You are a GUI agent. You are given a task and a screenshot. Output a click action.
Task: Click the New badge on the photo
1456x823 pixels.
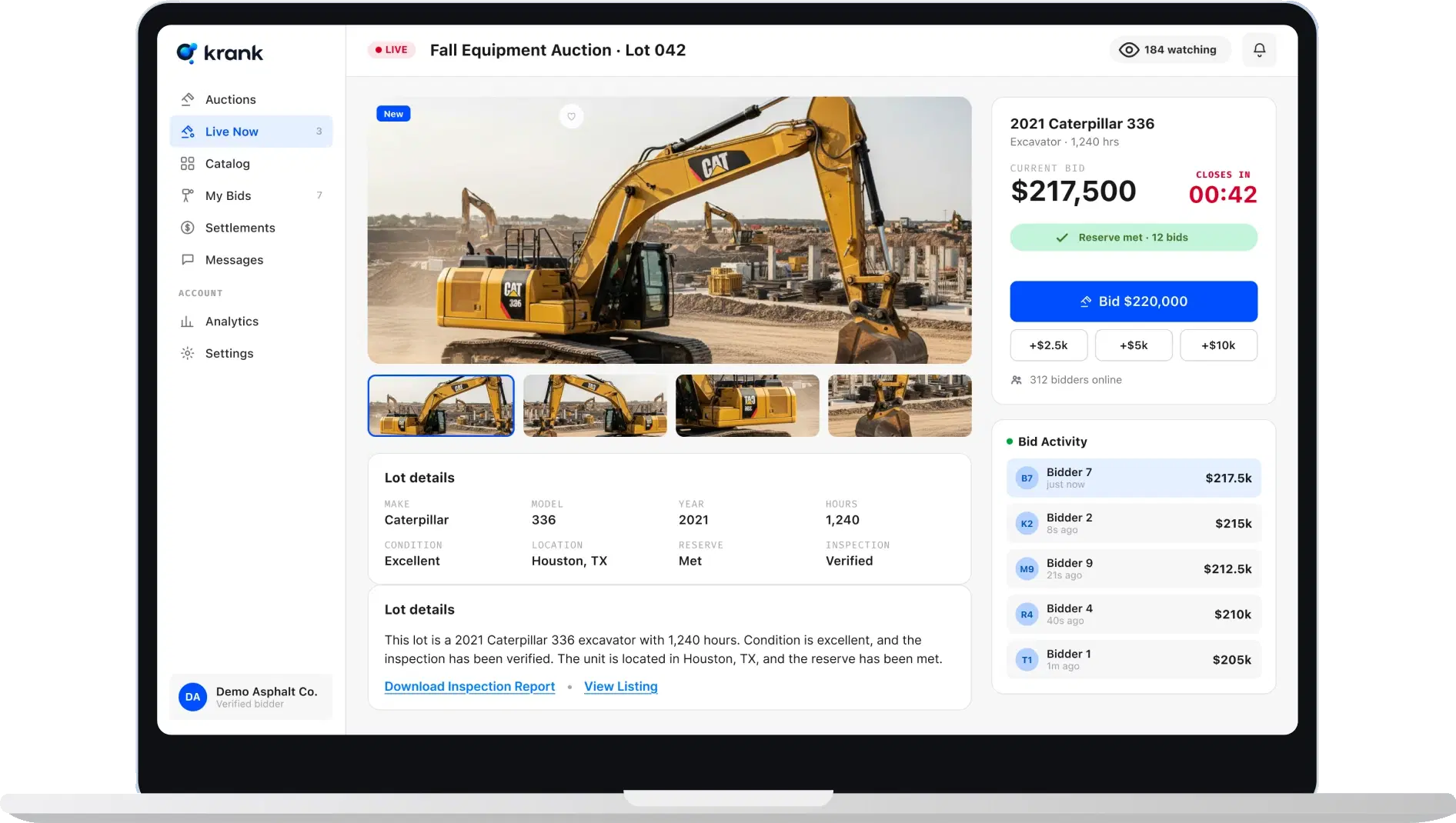click(x=393, y=114)
